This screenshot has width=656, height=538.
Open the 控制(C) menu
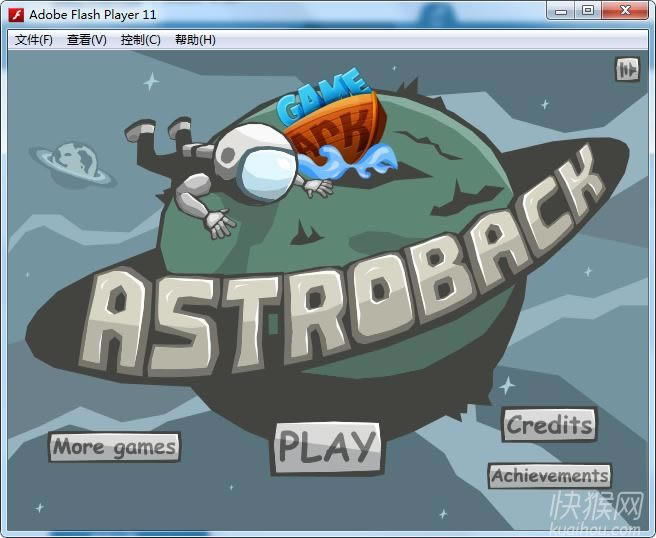tap(140, 40)
